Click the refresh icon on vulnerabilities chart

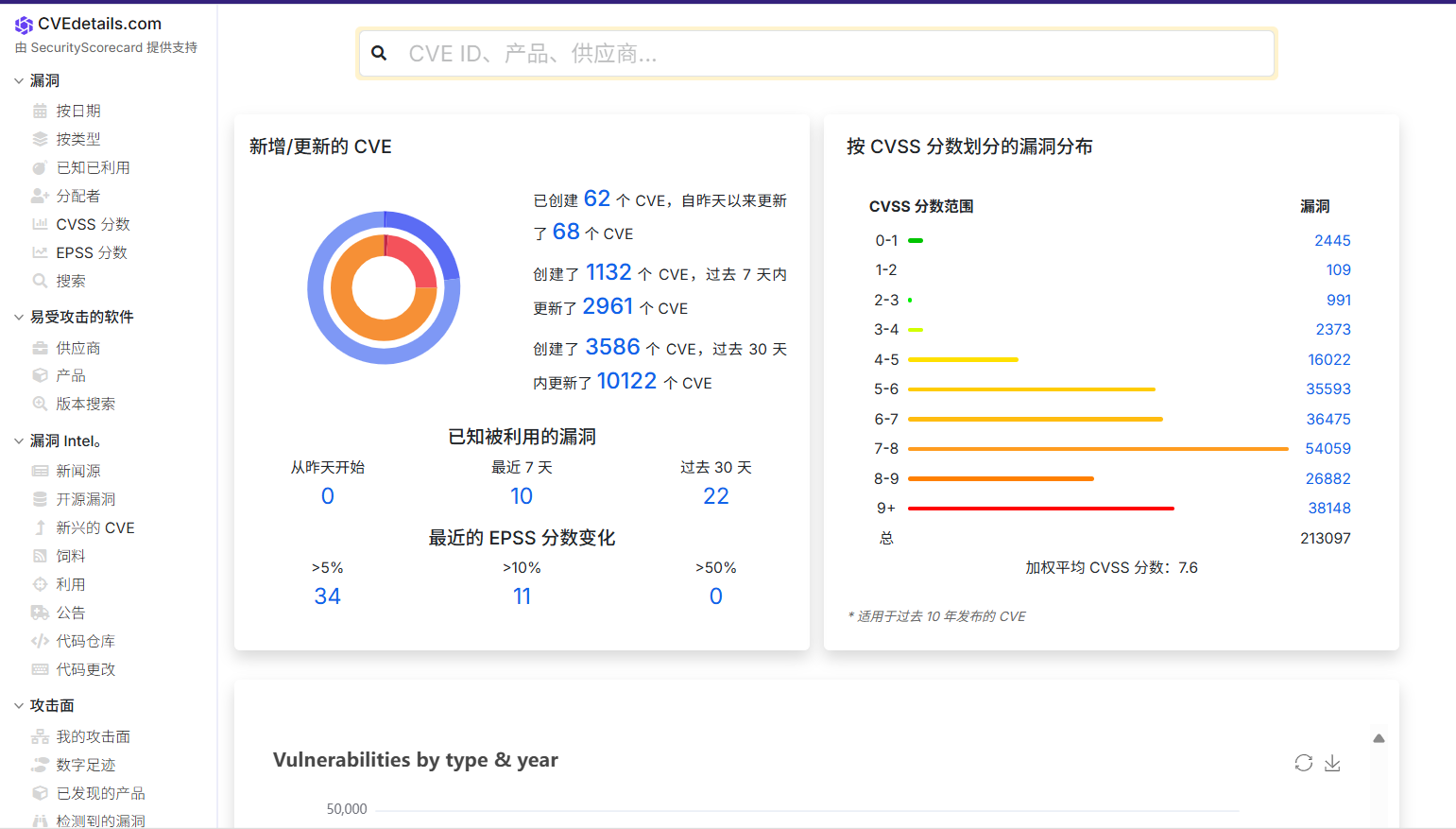(1303, 763)
